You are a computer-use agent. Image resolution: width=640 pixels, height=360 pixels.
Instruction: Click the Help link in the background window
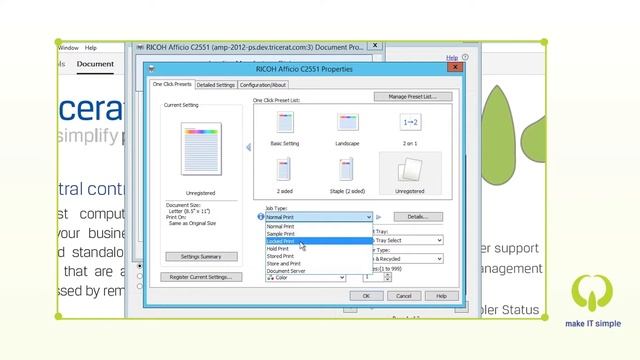tap(452, 58)
